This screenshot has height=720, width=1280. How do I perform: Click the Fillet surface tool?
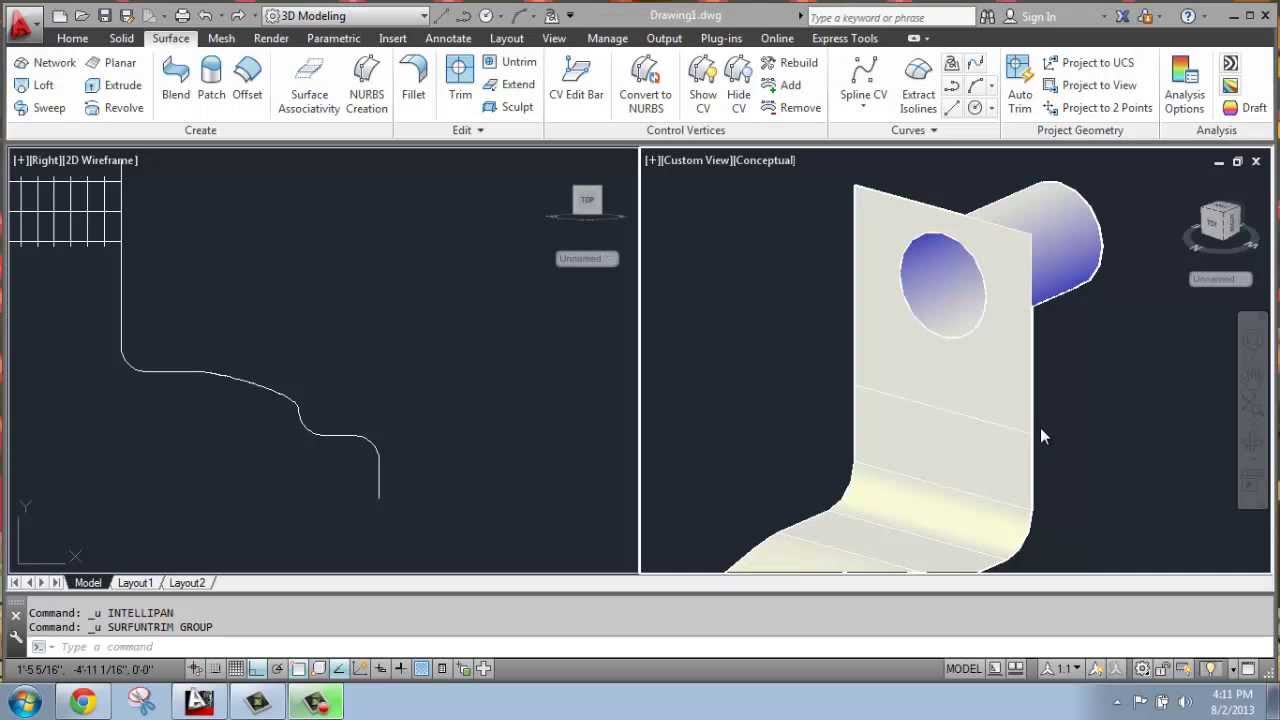pos(413,78)
